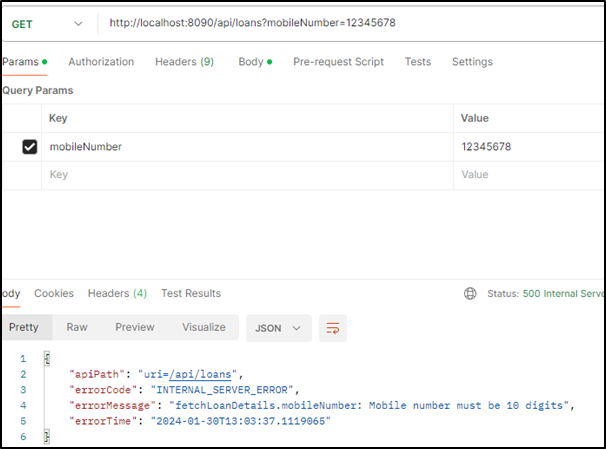Viewport: 606px width, 449px height.
Task: Open the Headers (9) request tab
Action: (x=184, y=62)
